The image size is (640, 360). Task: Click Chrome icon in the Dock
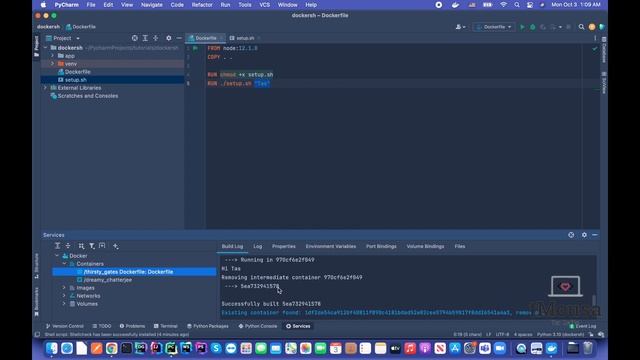pos(111,348)
